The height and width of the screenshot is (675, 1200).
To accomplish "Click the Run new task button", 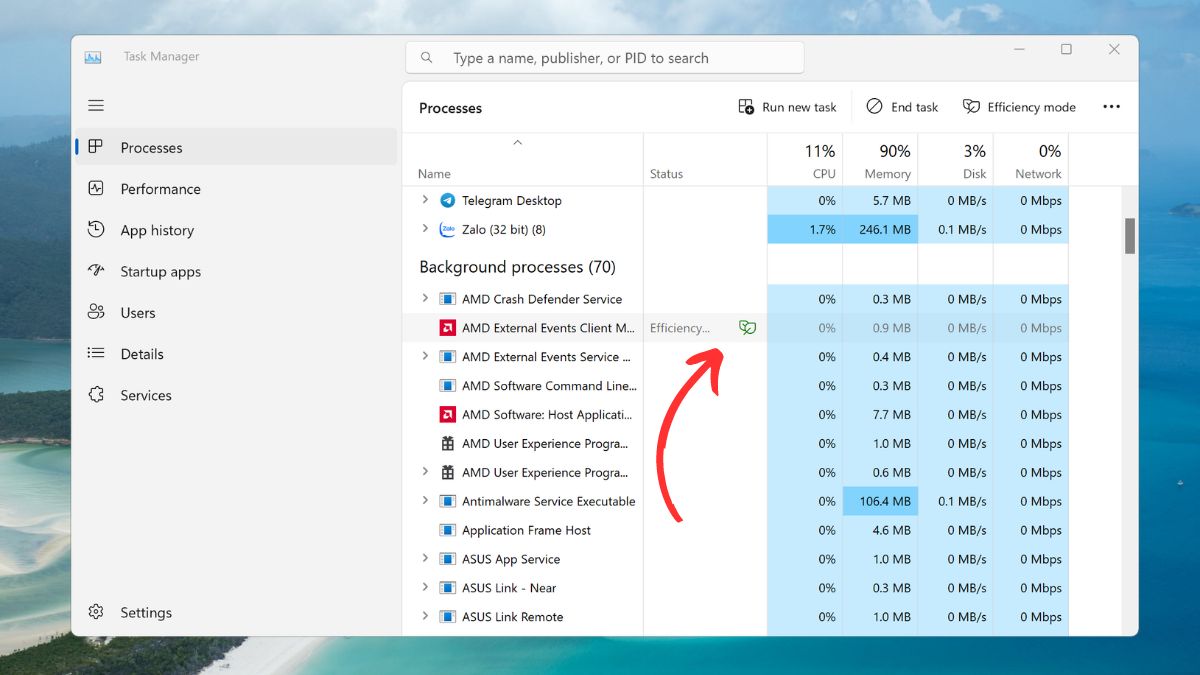I will 787,107.
